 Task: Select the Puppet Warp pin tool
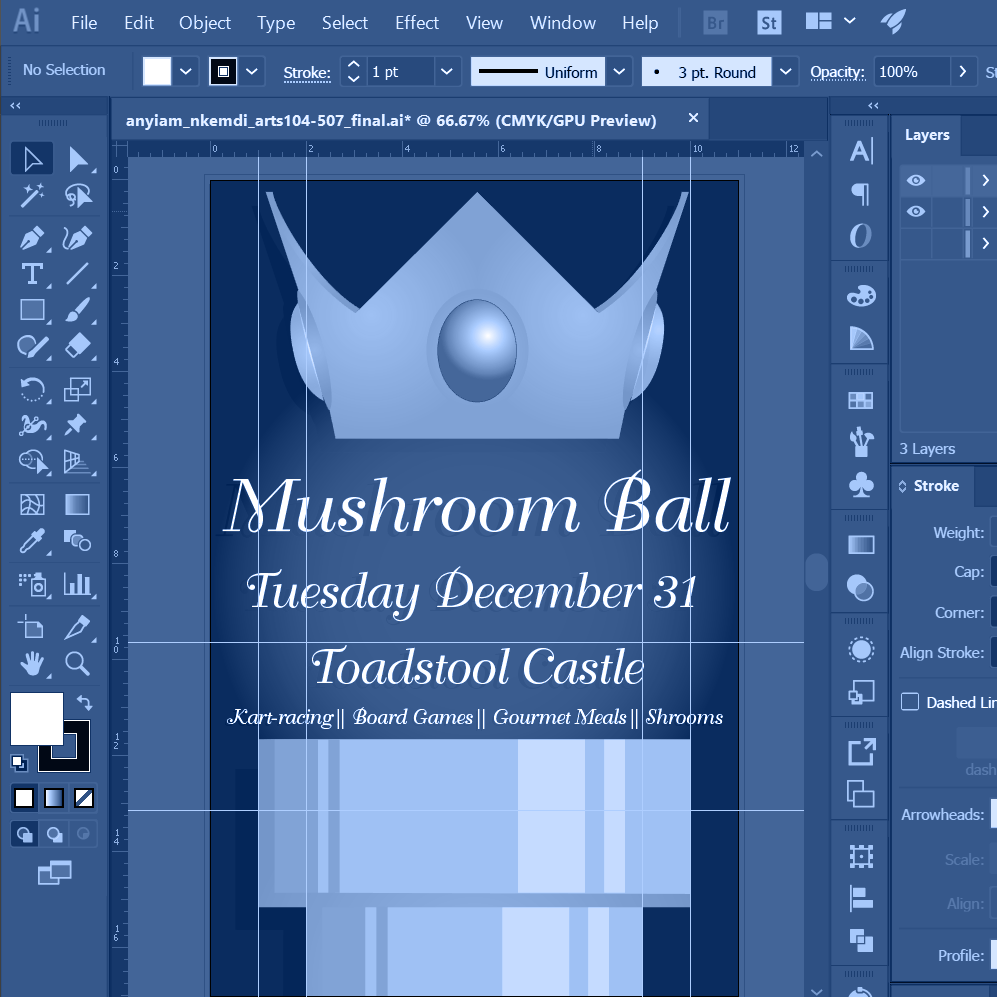(x=78, y=425)
